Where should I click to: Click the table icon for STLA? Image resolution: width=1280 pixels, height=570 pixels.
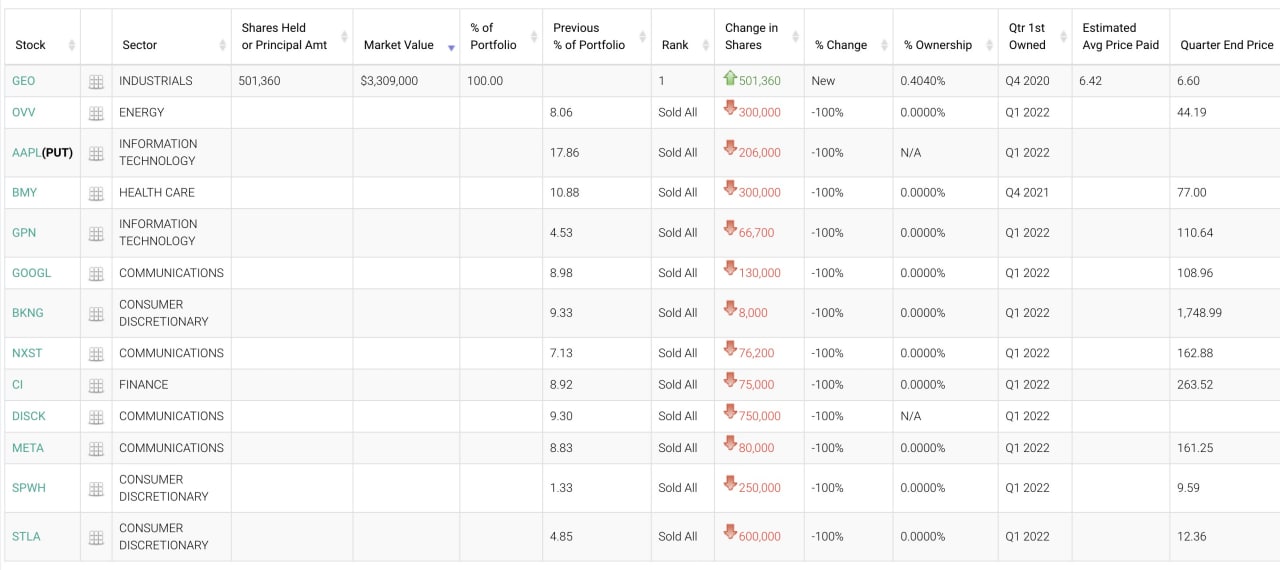(x=96, y=538)
